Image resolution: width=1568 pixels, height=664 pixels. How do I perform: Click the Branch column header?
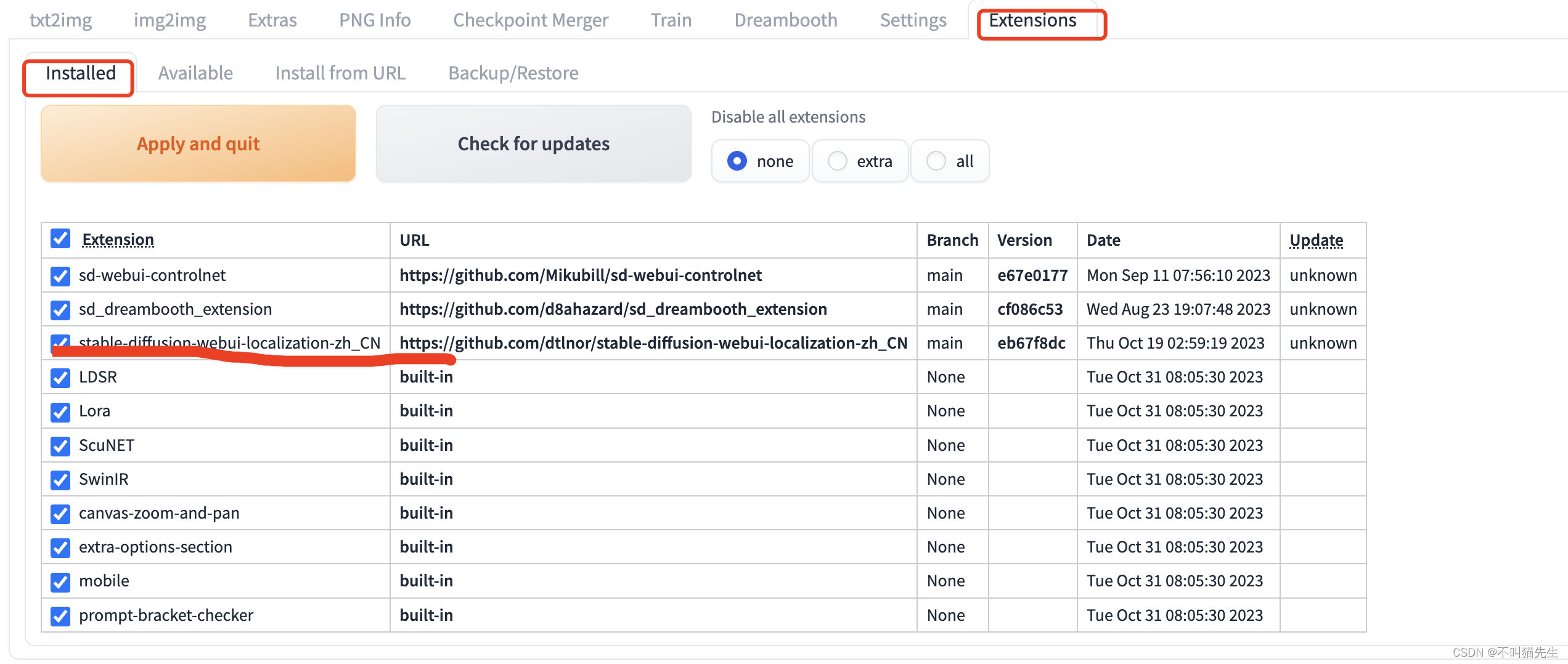click(x=952, y=240)
